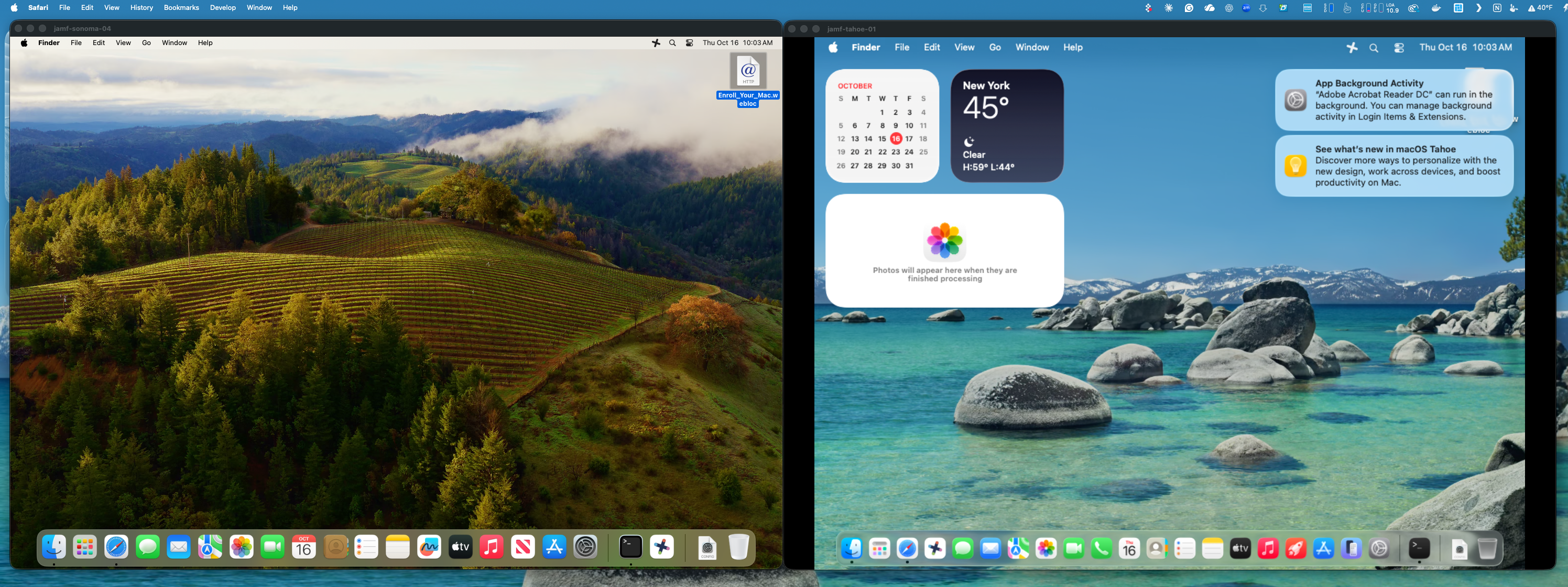The image size is (1568, 587).
Task: Select the Enroll_Your_Mac.webloc desktop file
Action: pyautogui.click(x=747, y=72)
